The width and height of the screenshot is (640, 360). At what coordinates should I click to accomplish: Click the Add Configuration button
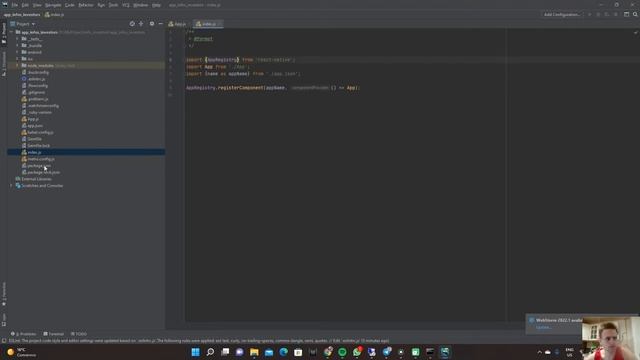coord(562,14)
